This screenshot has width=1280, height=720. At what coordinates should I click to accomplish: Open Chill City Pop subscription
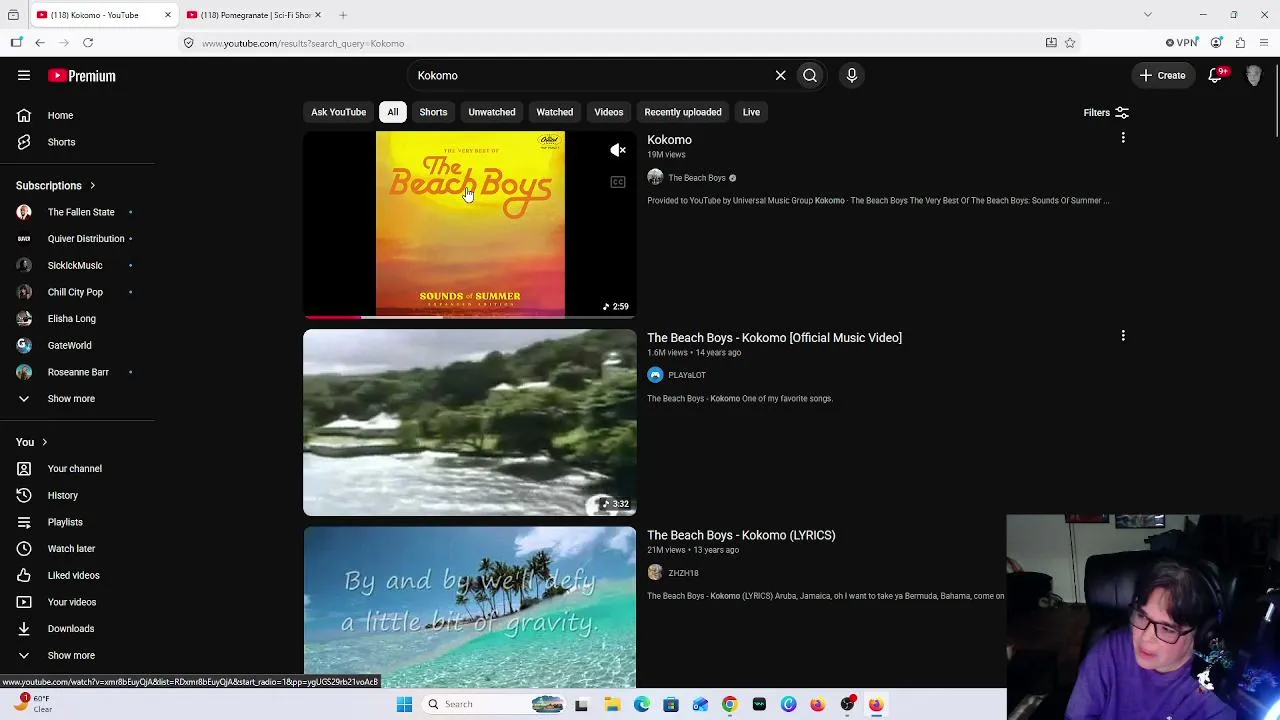(77, 292)
